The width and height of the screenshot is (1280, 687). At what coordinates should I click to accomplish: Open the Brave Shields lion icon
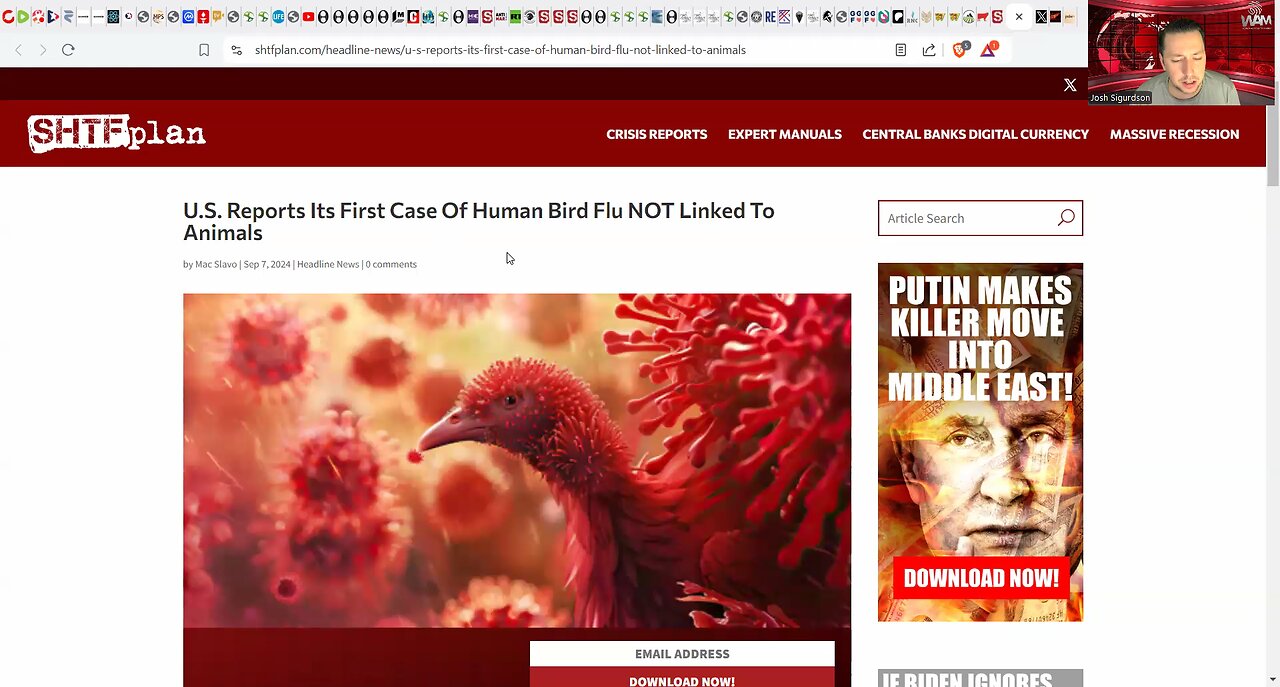(959, 50)
